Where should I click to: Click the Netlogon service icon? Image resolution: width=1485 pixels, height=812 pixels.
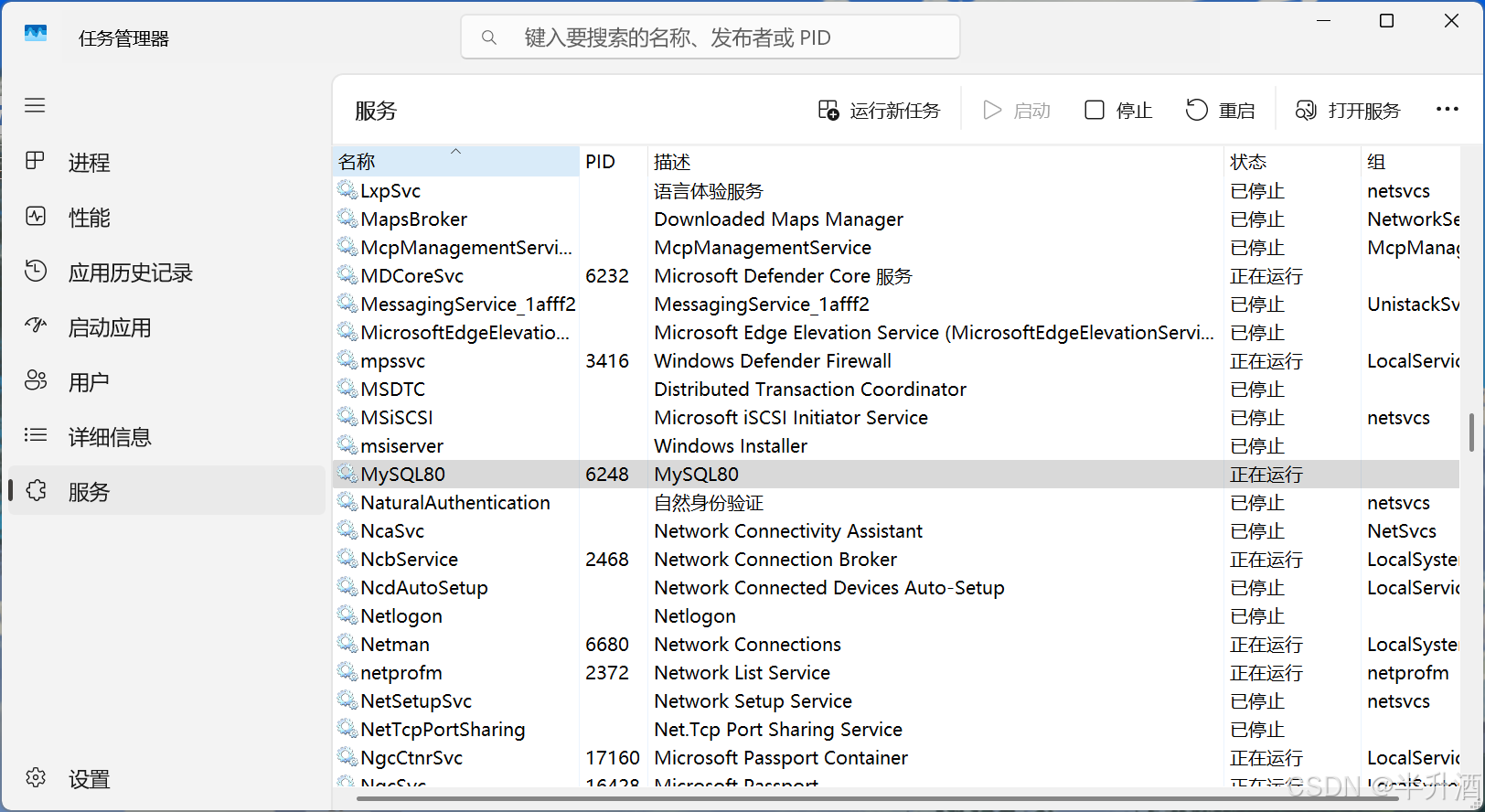347,615
